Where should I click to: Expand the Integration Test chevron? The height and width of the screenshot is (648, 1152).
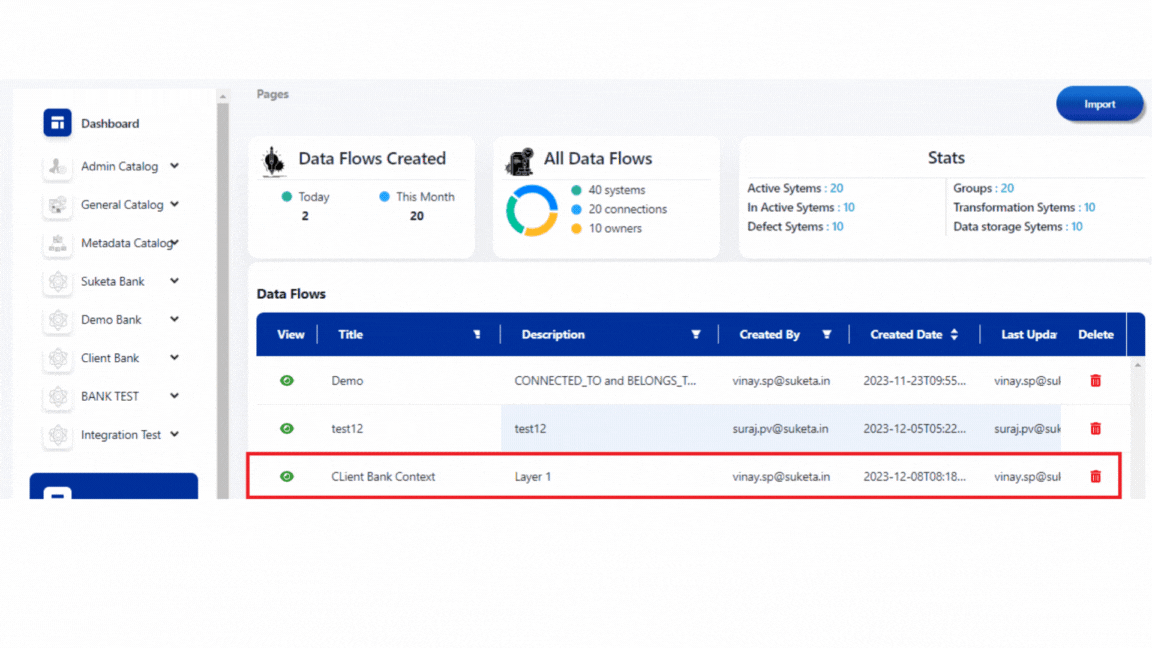pyautogui.click(x=174, y=434)
